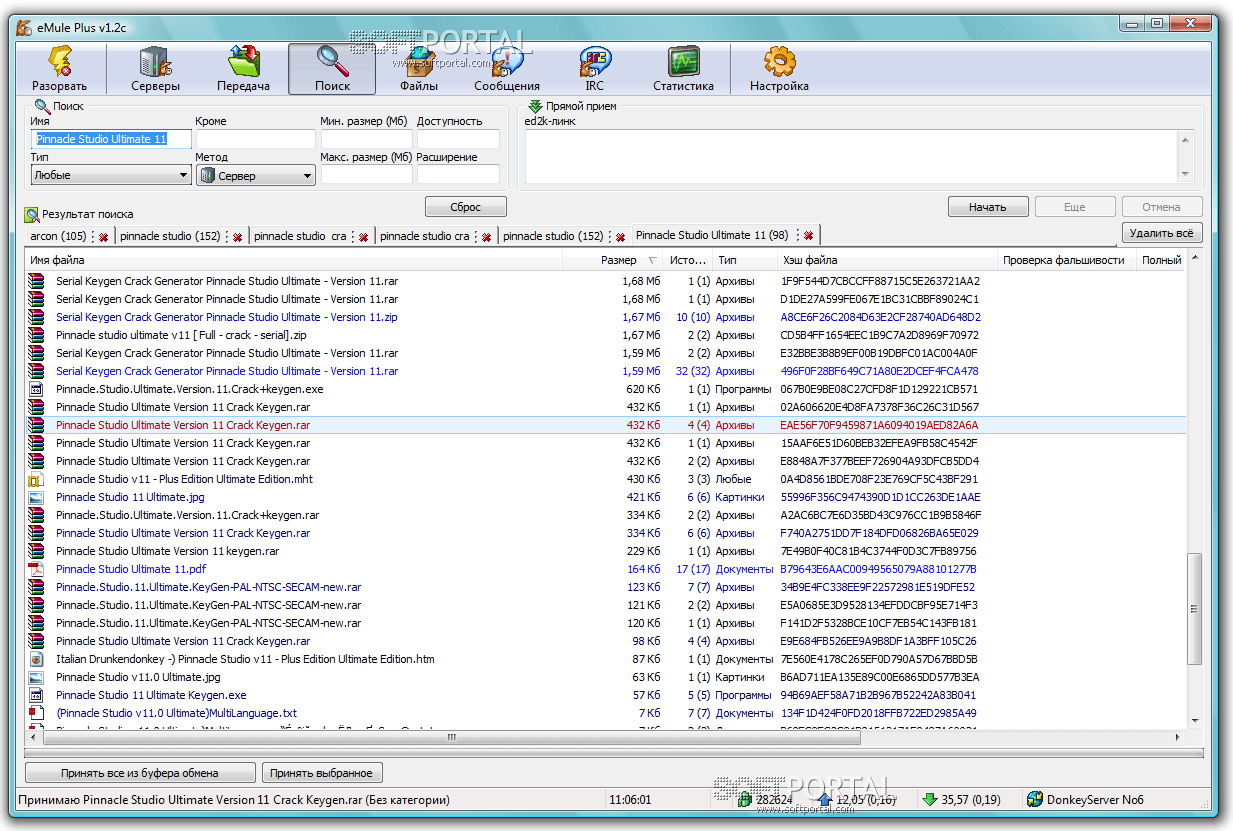Sort by Проверка фальшивости column header
The width and height of the screenshot is (1233, 831).
coord(1068,260)
